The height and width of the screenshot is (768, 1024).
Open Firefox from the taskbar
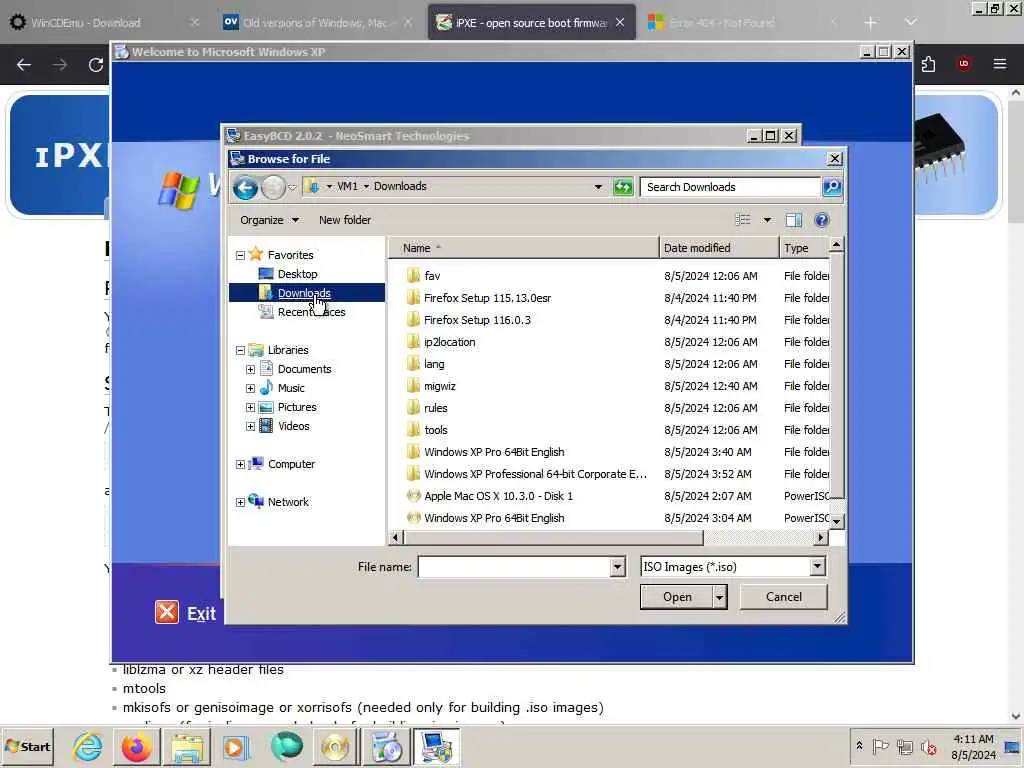tap(136, 746)
